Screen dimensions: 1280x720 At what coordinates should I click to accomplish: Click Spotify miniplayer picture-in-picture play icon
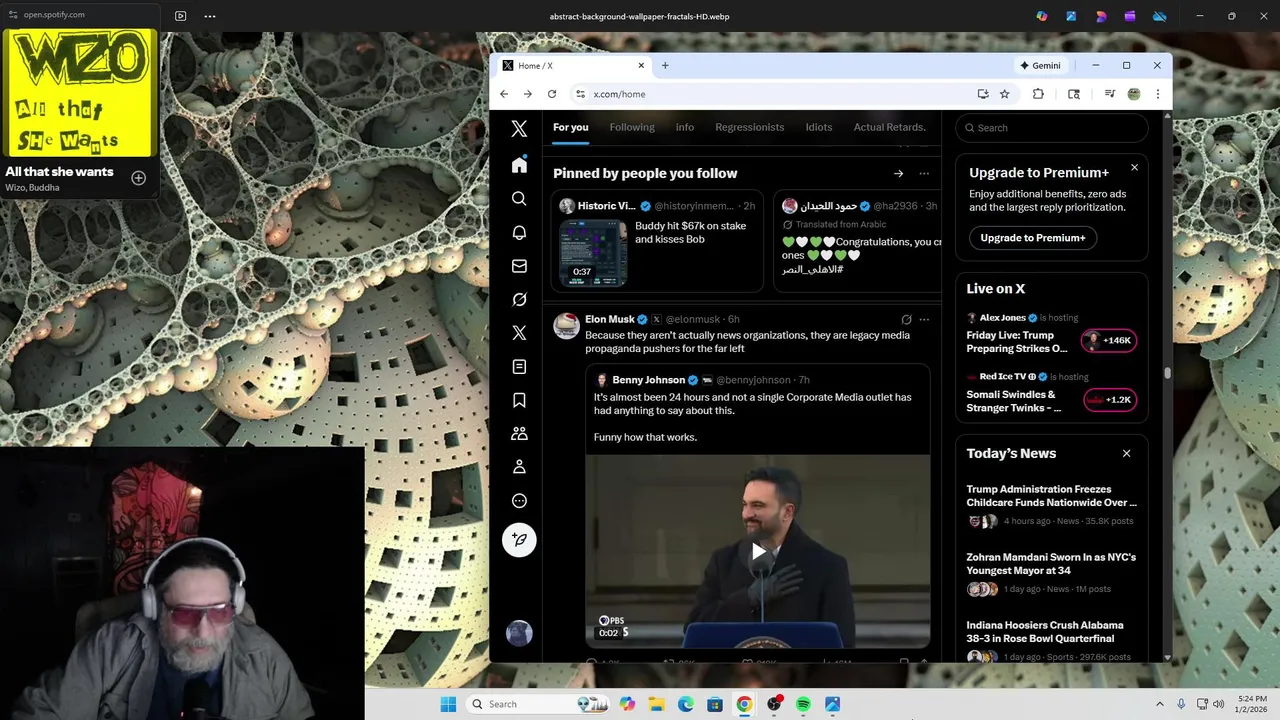pos(180,16)
